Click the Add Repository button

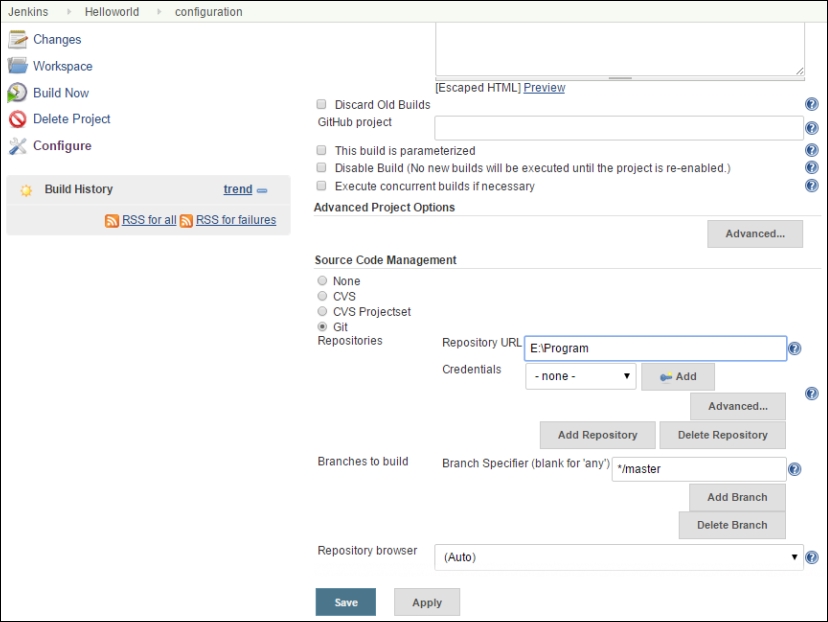pos(598,435)
